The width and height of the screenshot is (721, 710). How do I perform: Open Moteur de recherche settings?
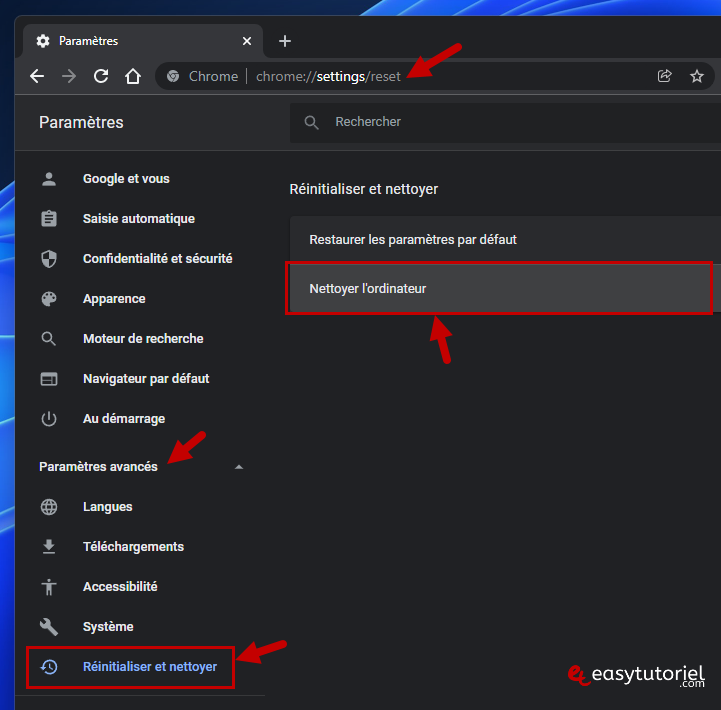[x=143, y=339]
